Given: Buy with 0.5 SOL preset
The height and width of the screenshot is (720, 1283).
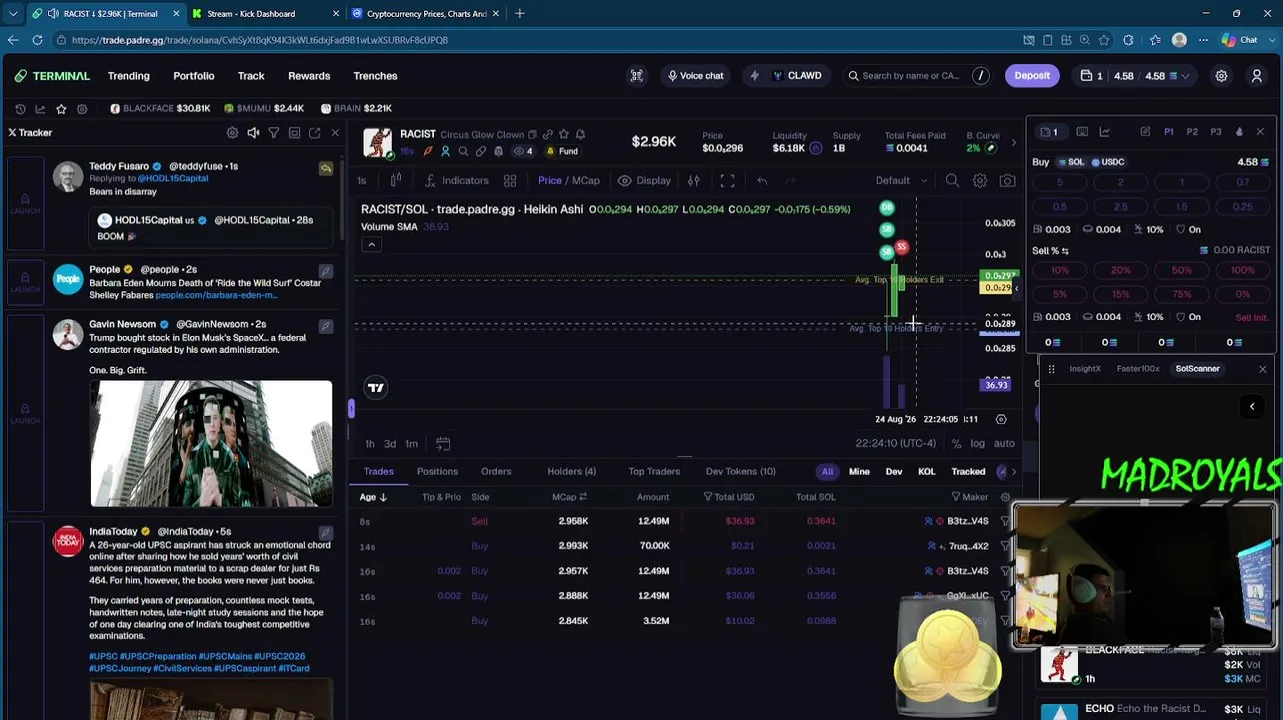Looking at the screenshot, I should (x=1060, y=207).
